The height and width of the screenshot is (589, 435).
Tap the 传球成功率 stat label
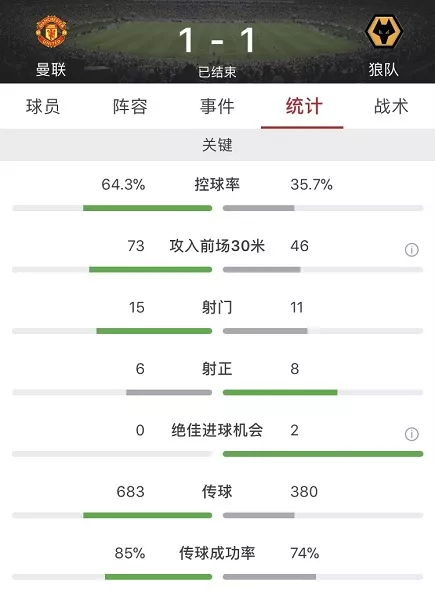[x=217, y=553]
